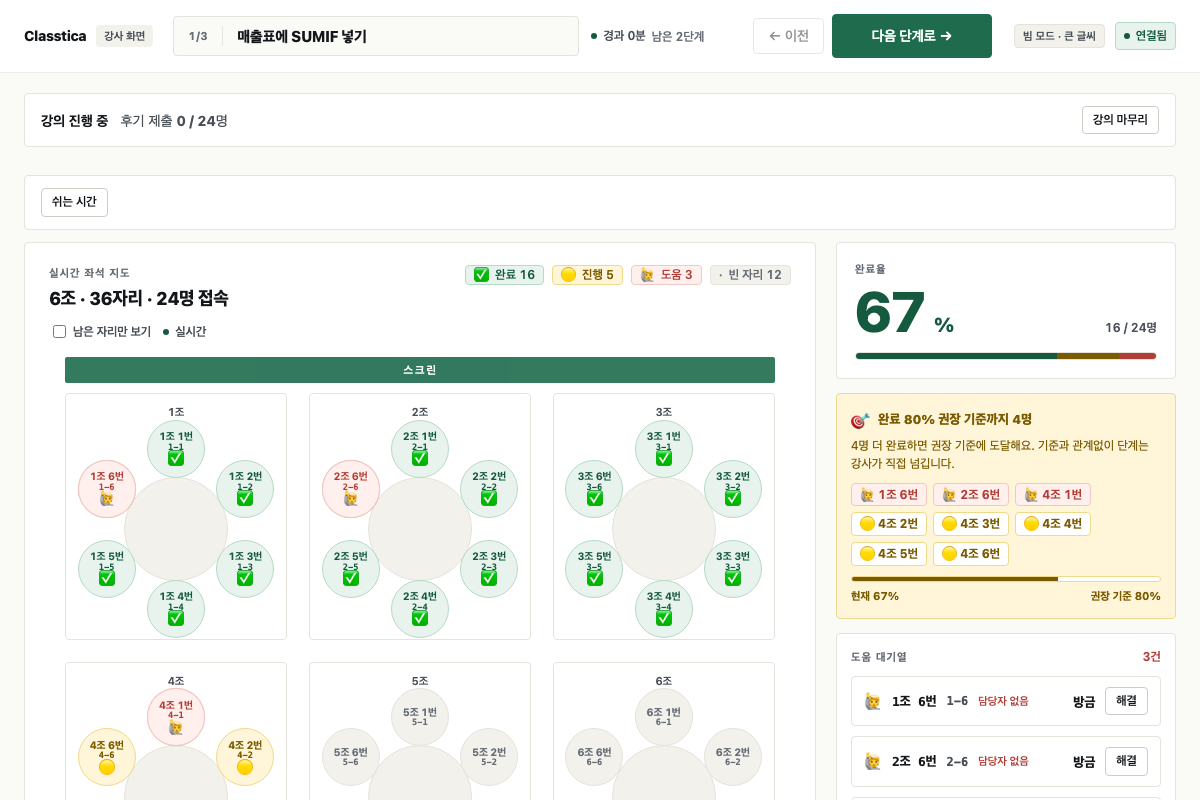Select seat 3조 6번
Screen dimensions: 1200x800
(595, 489)
